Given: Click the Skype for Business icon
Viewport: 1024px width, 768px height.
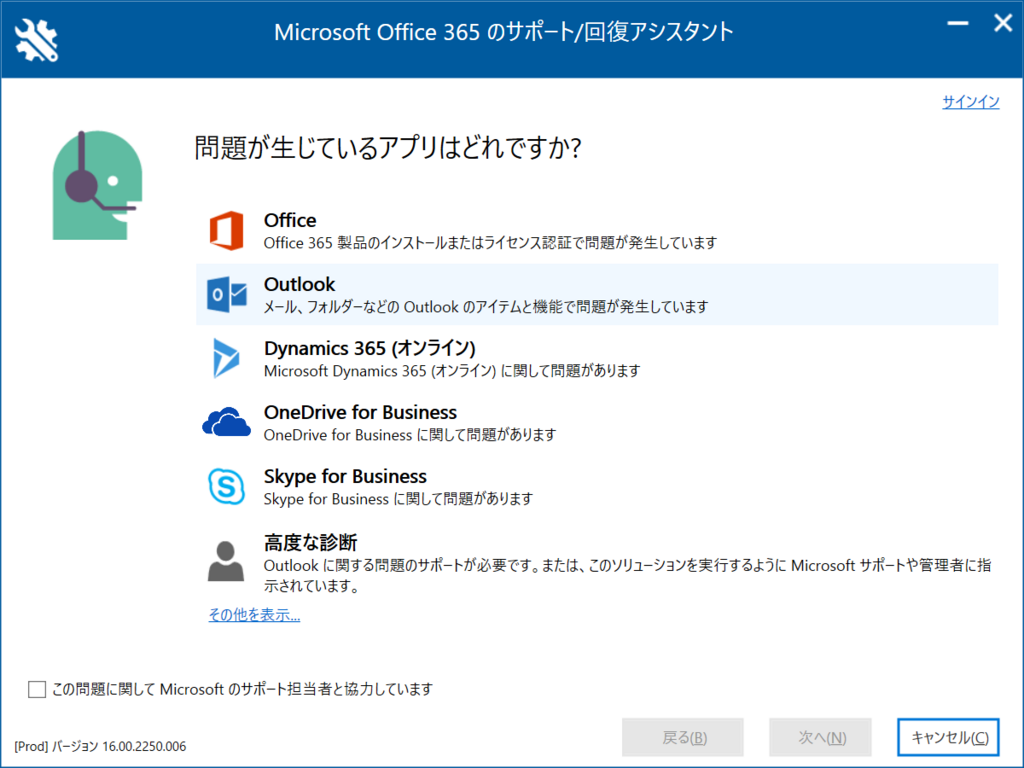Looking at the screenshot, I should [x=227, y=486].
